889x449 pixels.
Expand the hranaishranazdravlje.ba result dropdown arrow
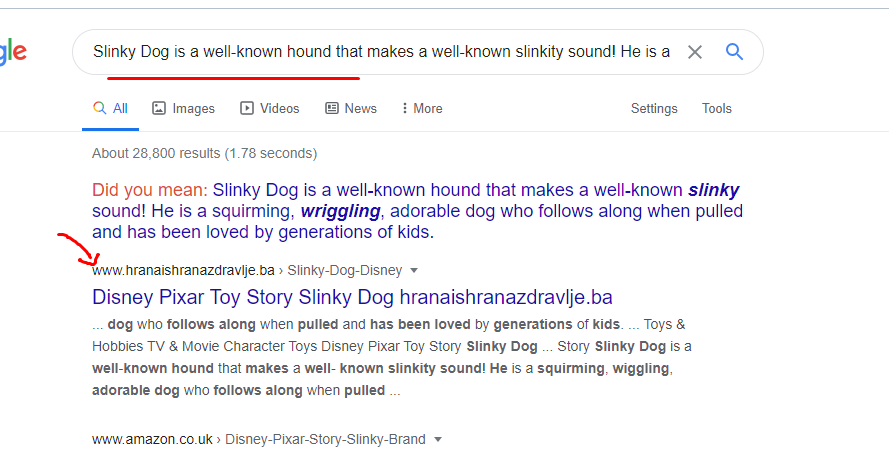(x=414, y=271)
